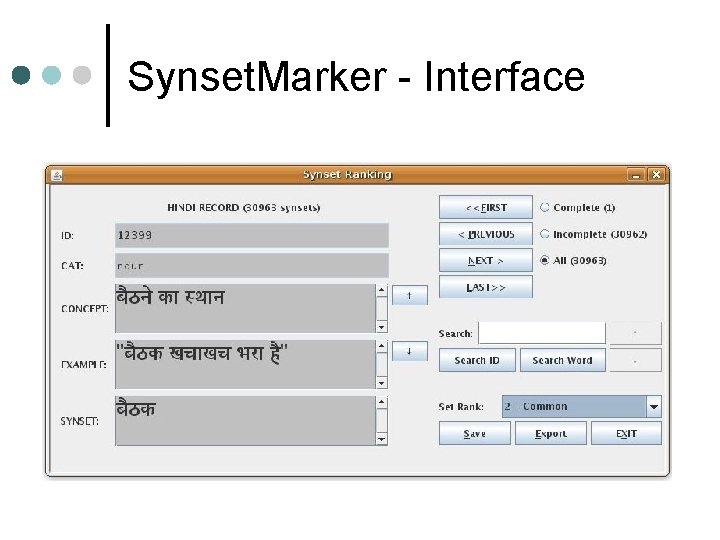The height and width of the screenshot is (540, 720).
Task: Save the current synset rank
Action: tap(475, 433)
